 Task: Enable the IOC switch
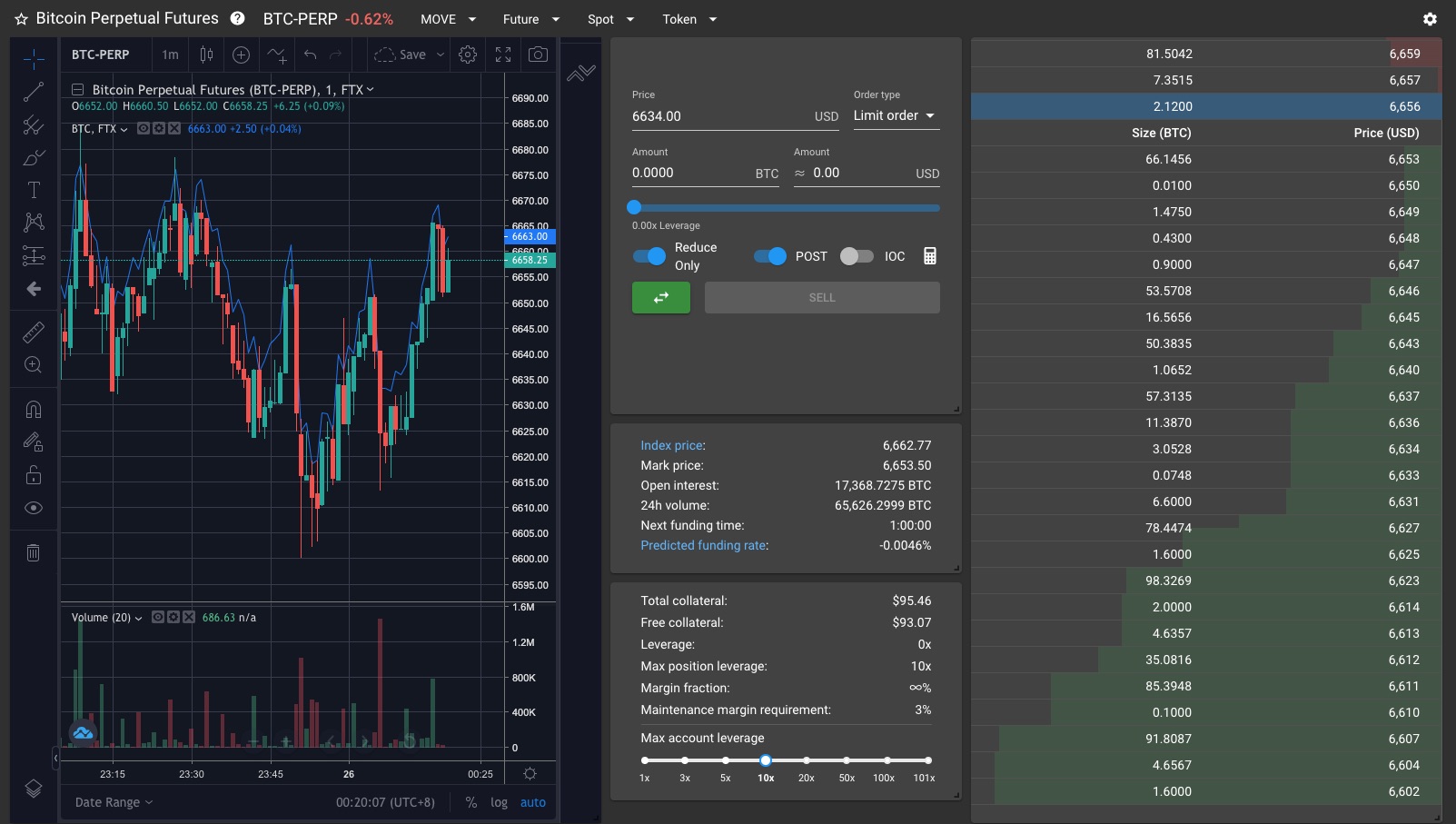(x=856, y=256)
